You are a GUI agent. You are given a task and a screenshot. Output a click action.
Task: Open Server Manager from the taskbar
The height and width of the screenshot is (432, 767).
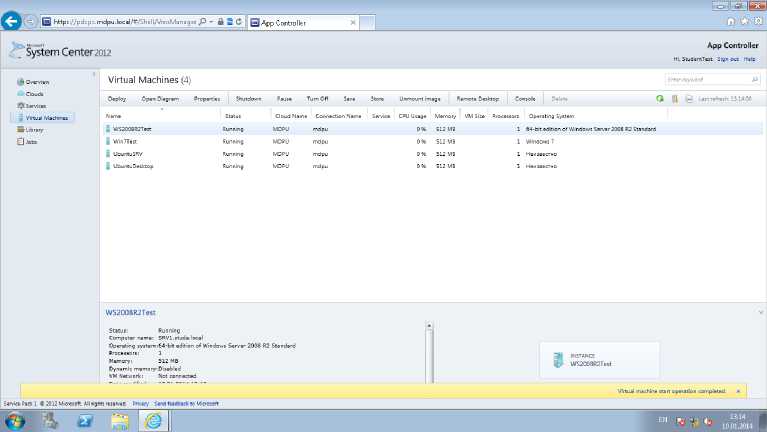[x=49, y=421]
